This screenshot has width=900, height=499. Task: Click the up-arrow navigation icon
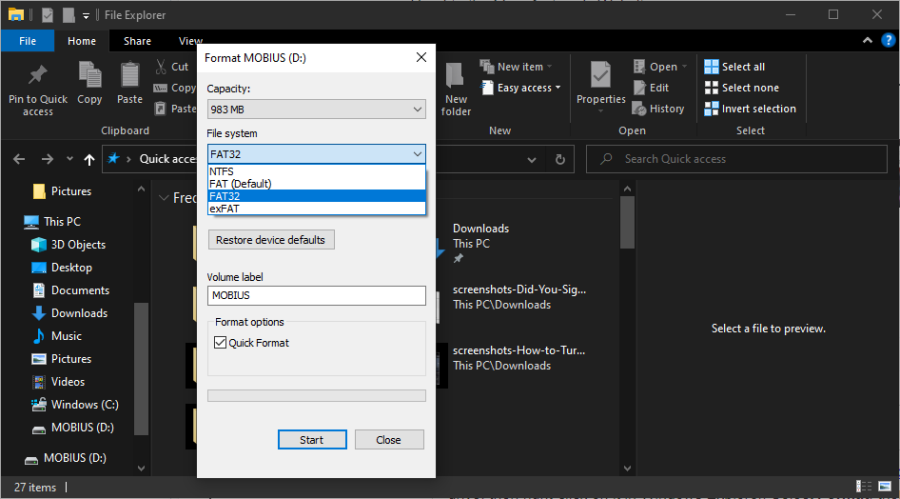pyautogui.click(x=90, y=159)
